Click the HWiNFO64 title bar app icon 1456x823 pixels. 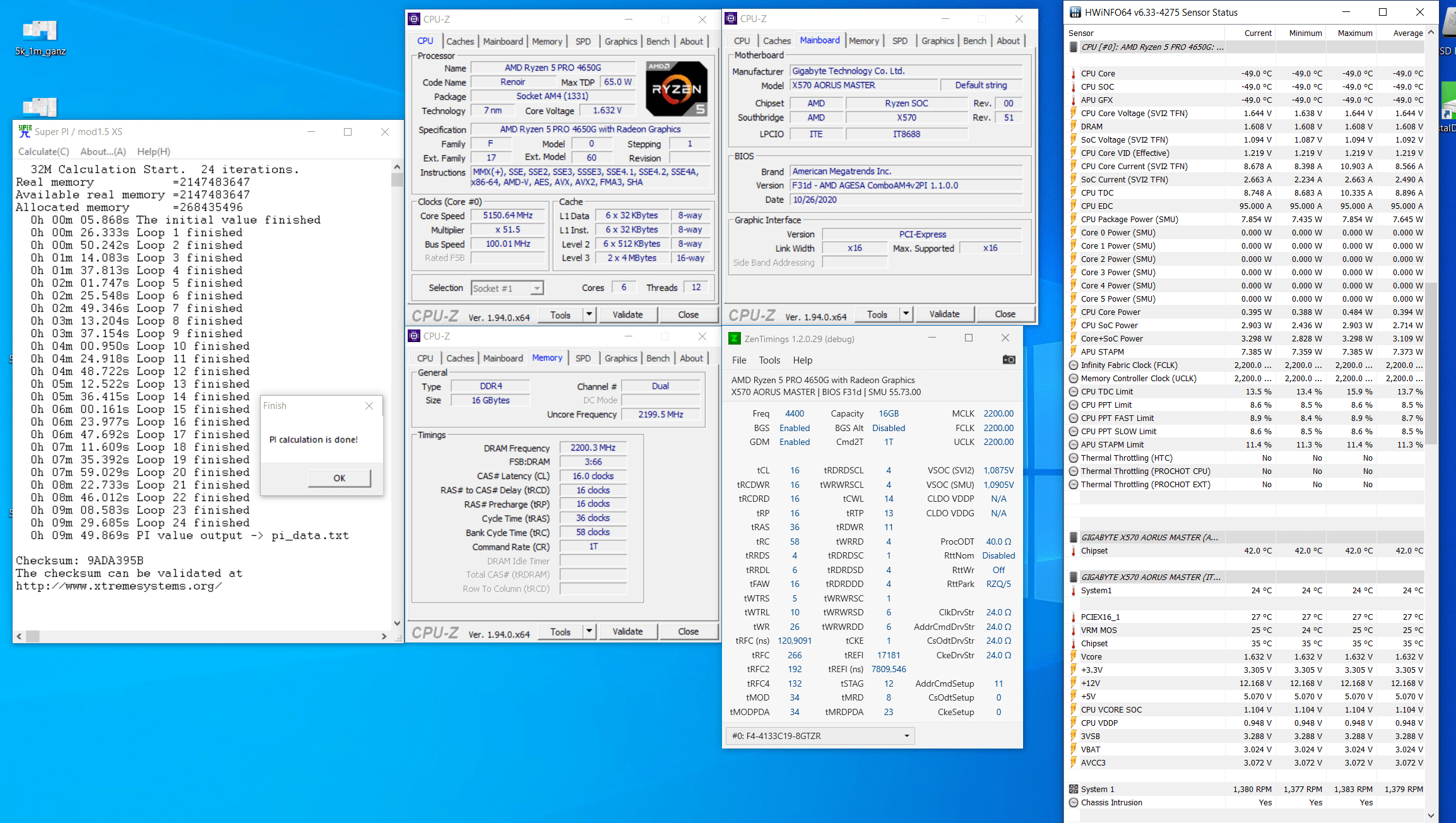tap(1075, 12)
